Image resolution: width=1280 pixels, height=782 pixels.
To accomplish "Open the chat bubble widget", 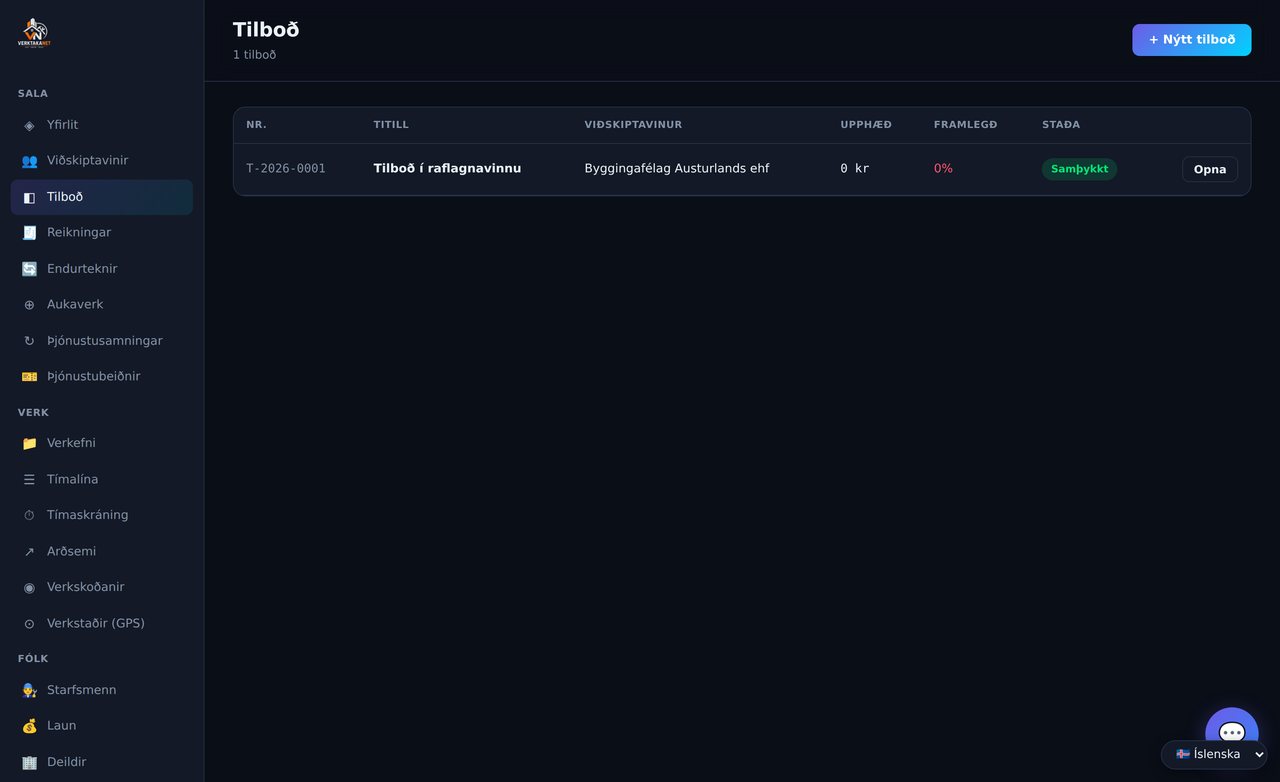I will point(1231,733).
